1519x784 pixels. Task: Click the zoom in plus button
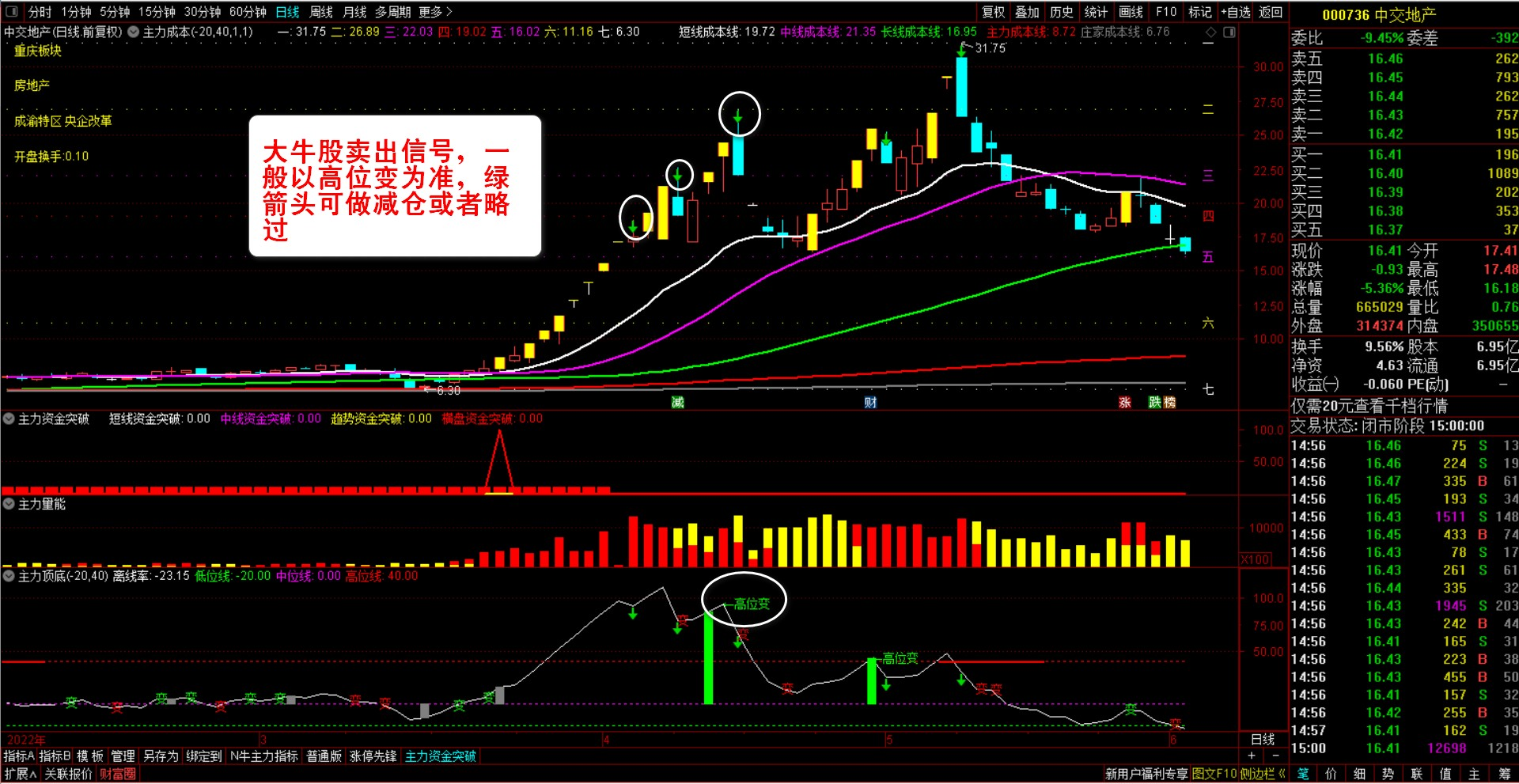coord(1251,756)
